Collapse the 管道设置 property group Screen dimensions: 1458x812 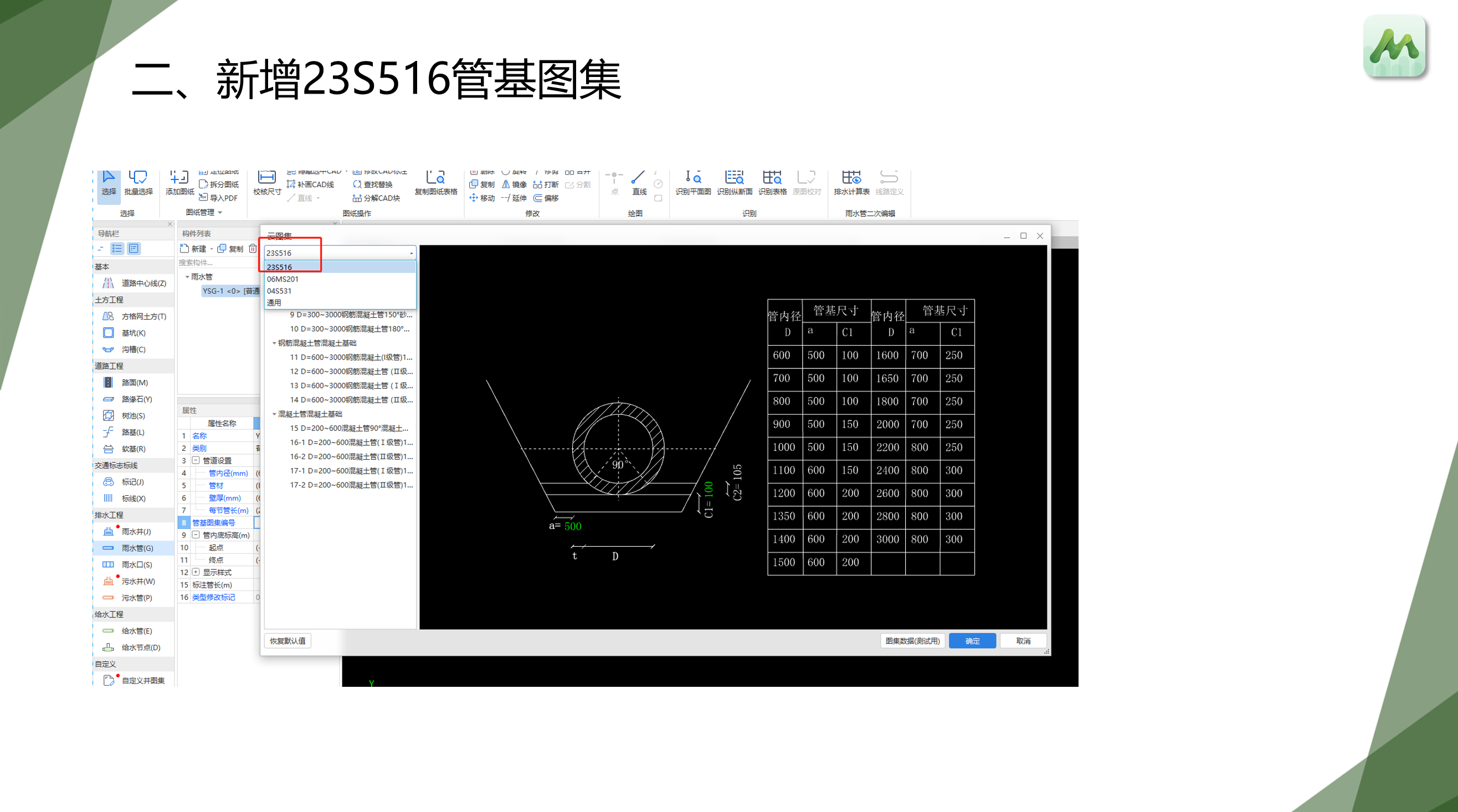[196, 461]
